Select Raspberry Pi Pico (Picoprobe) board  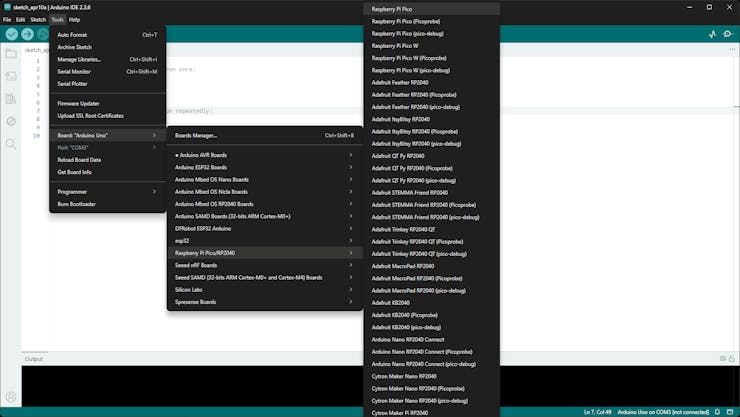[x=432, y=21]
